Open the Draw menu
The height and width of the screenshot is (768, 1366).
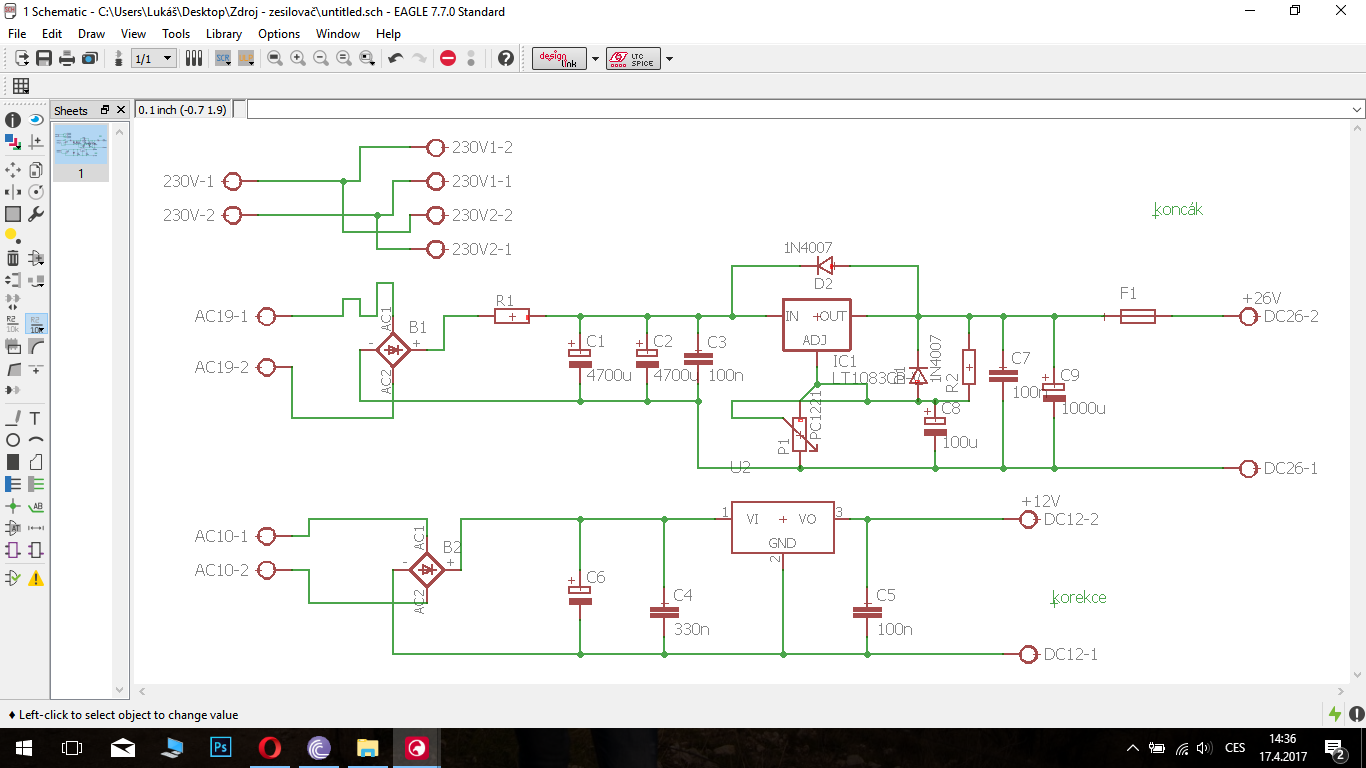[x=91, y=34]
